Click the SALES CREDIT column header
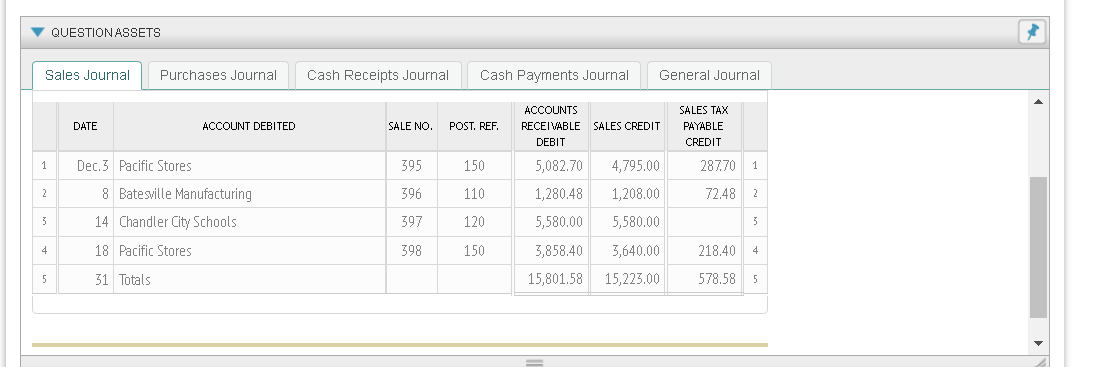The image size is (1108, 367). coord(627,126)
